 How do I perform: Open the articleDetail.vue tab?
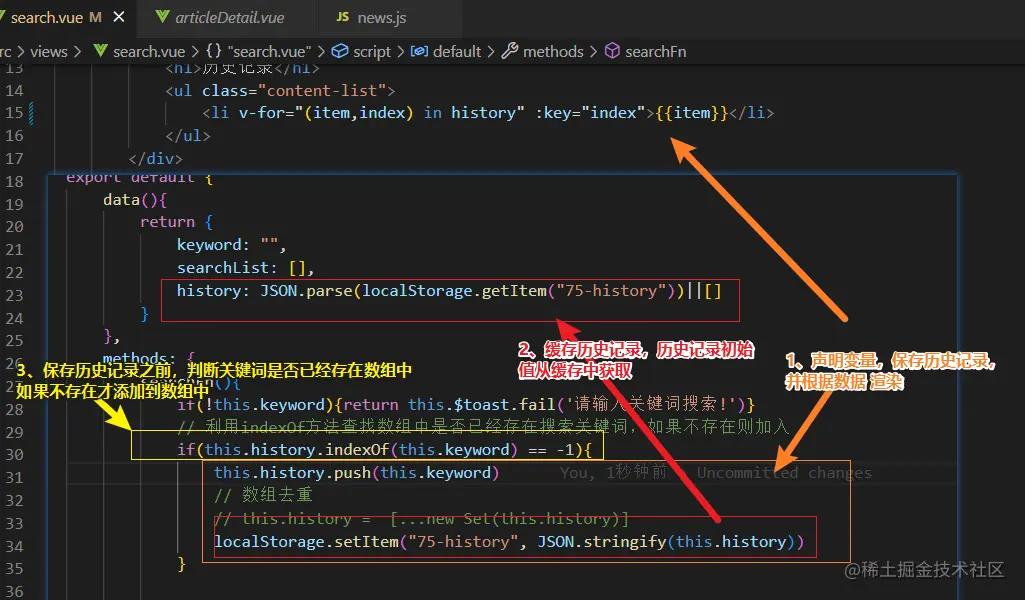pyautogui.click(x=228, y=18)
